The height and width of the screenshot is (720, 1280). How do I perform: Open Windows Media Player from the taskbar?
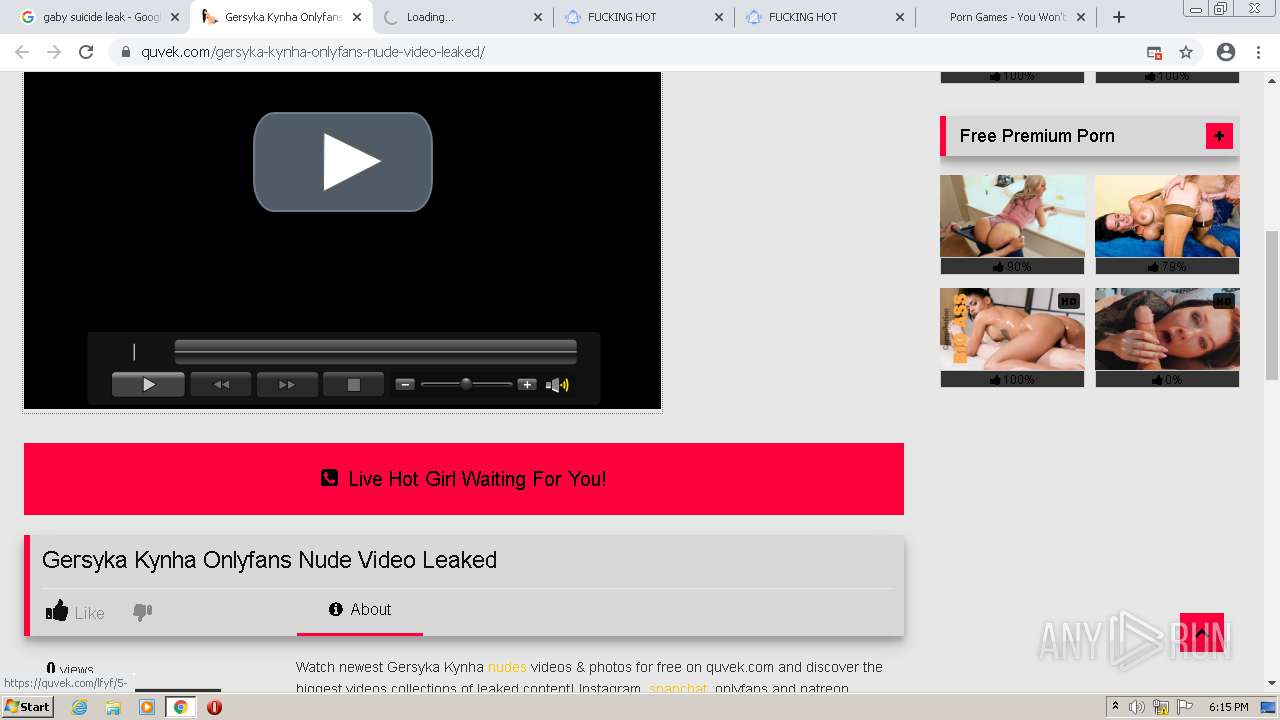[x=147, y=707]
